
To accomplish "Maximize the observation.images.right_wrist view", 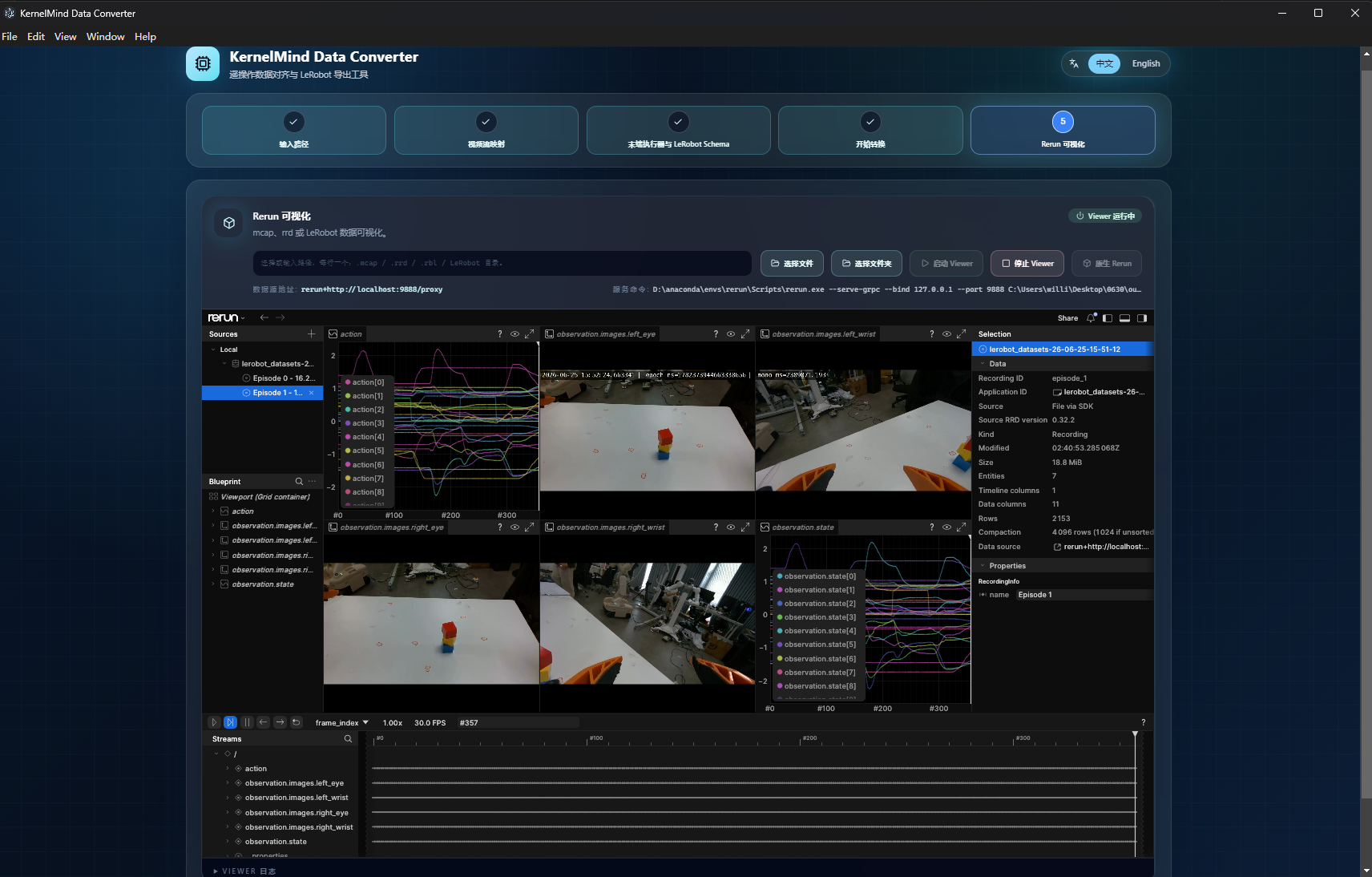I will (745, 527).
